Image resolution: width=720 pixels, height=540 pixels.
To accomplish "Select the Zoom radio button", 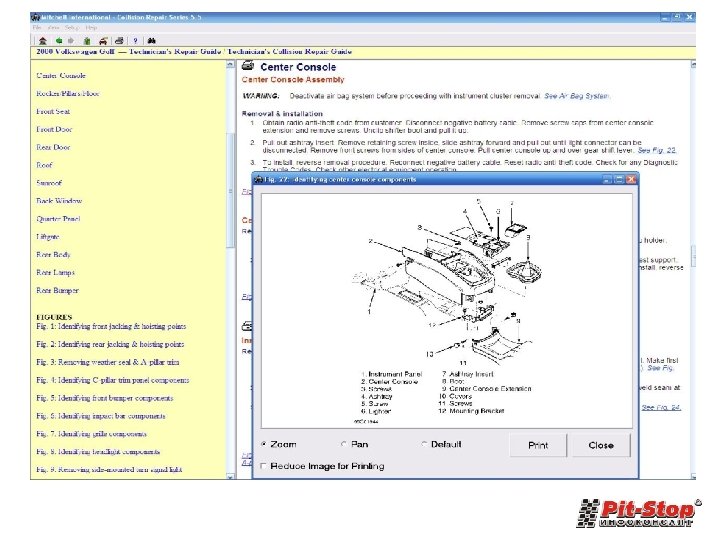I will tap(264, 444).
